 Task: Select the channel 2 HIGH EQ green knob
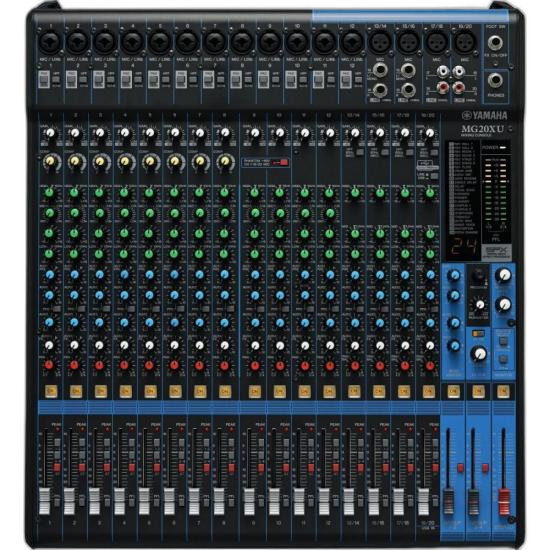point(74,193)
